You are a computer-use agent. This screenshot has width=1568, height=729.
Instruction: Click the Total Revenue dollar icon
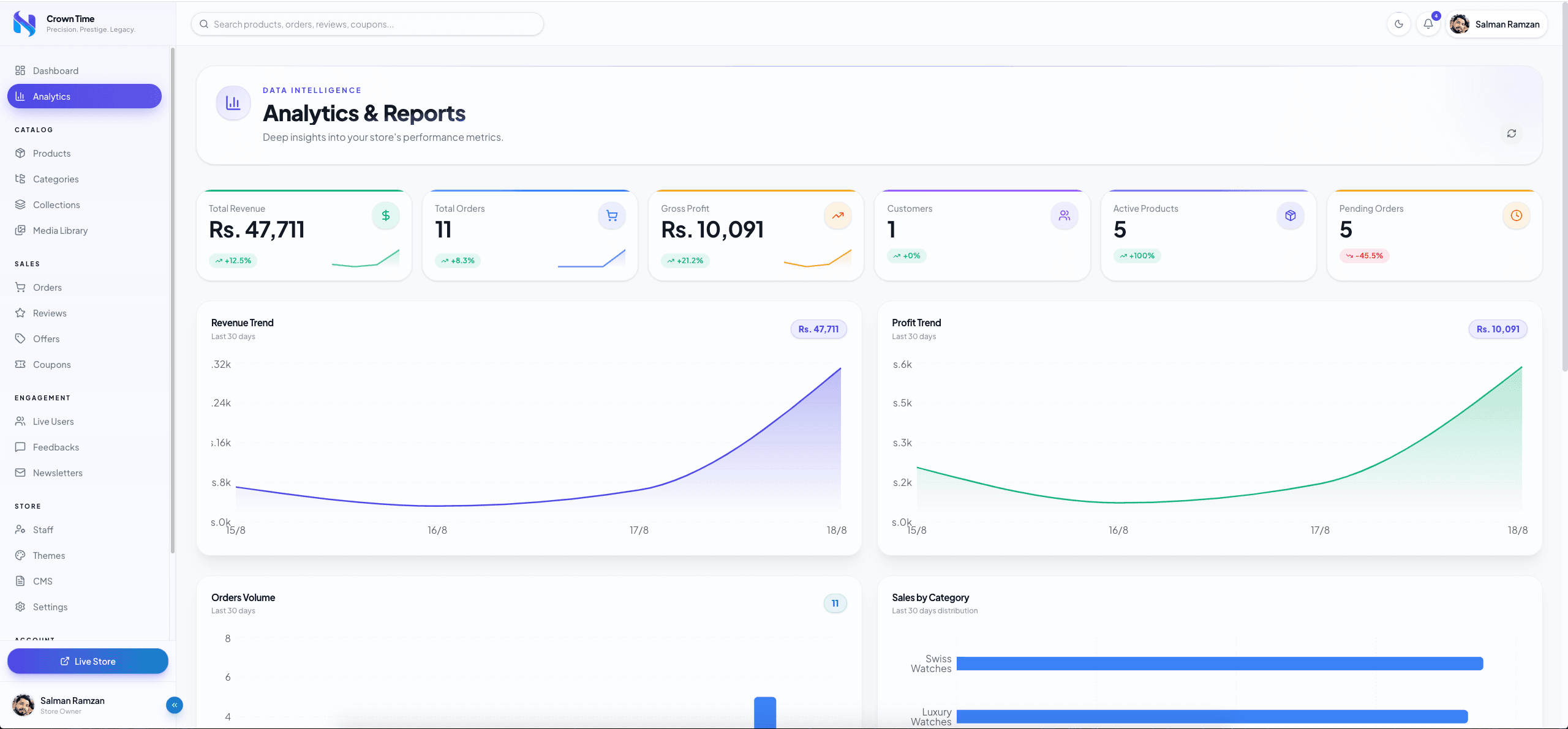click(x=386, y=216)
